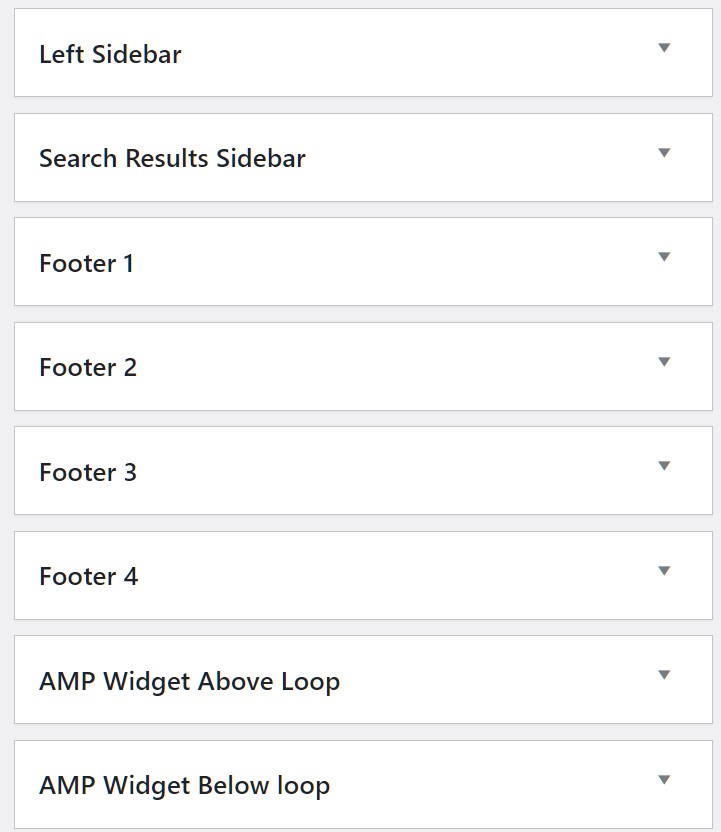Click the Left Sidebar dropdown arrow icon

[664, 48]
